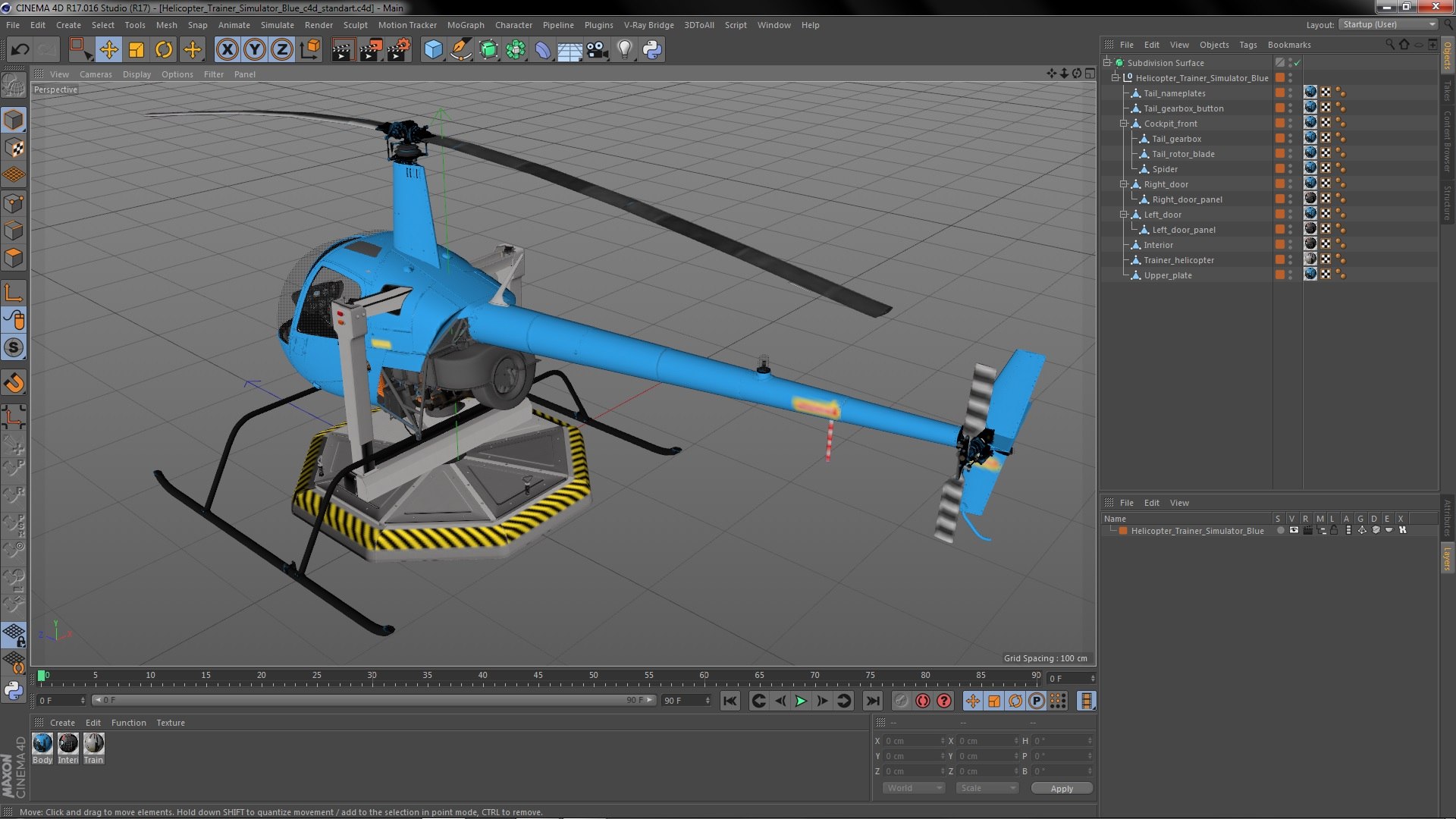The width and height of the screenshot is (1456, 819).
Task: Toggle visibility dots for Tail_nameplates
Action: tap(1290, 93)
